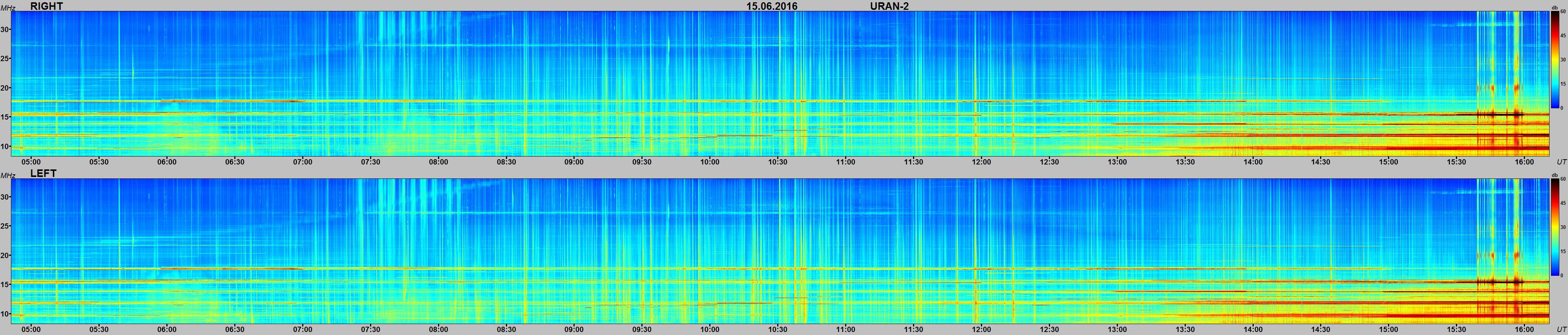
Task: Click the 11:00 tick under the LEFT panel
Action: (845, 329)
